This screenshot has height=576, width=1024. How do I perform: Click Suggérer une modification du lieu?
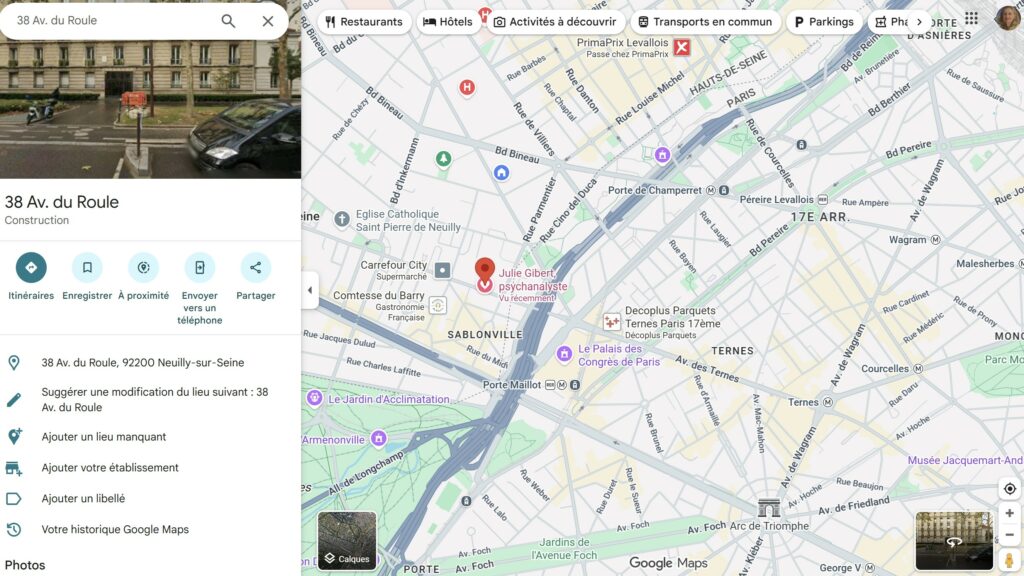(x=155, y=400)
